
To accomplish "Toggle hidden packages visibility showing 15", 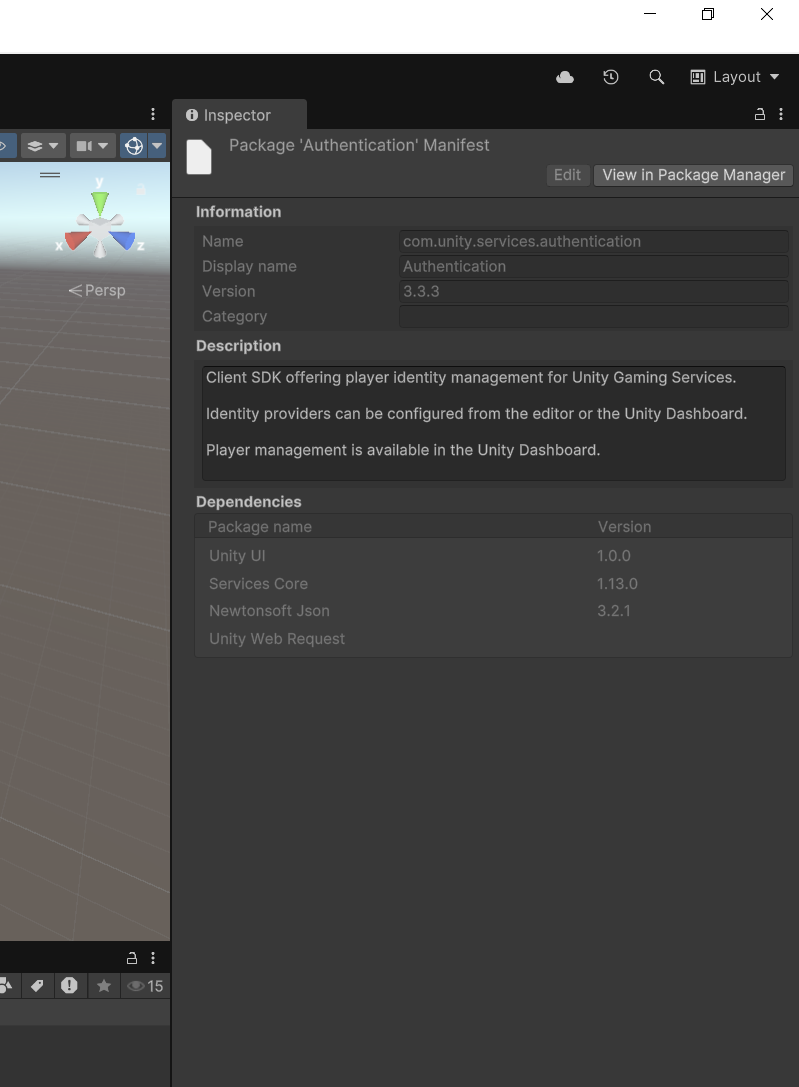I will click(x=145, y=985).
